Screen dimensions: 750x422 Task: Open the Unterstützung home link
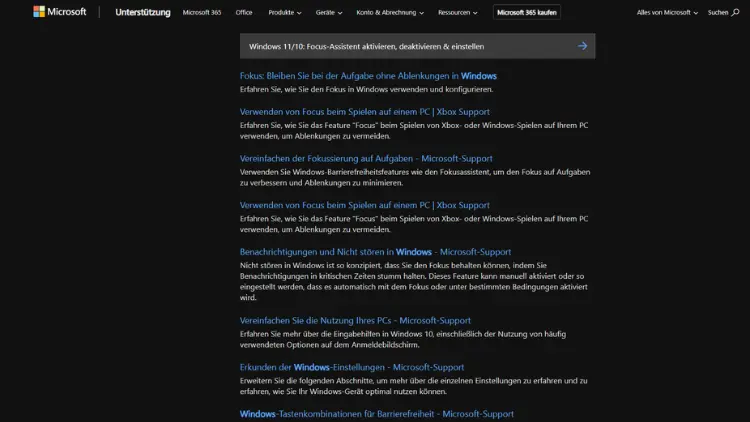pos(143,12)
